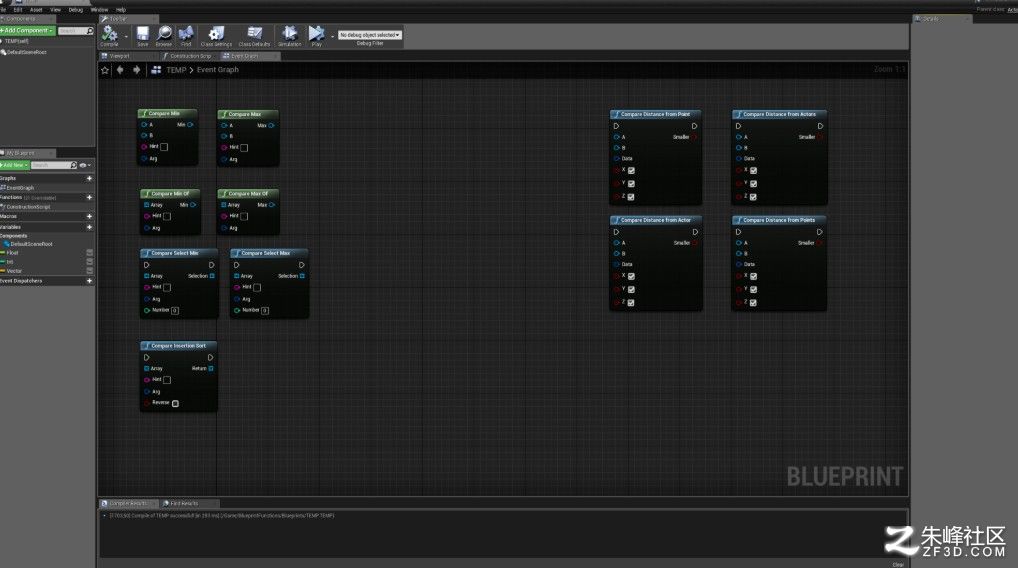Screen dimensions: 1018x568
Task: Select EventGraph in My Blueprint list
Action: pyautogui.click(x=20, y=188)
